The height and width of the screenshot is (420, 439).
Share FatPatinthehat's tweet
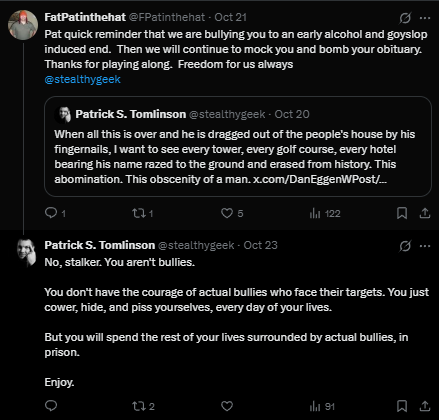[x=425, y=213]
